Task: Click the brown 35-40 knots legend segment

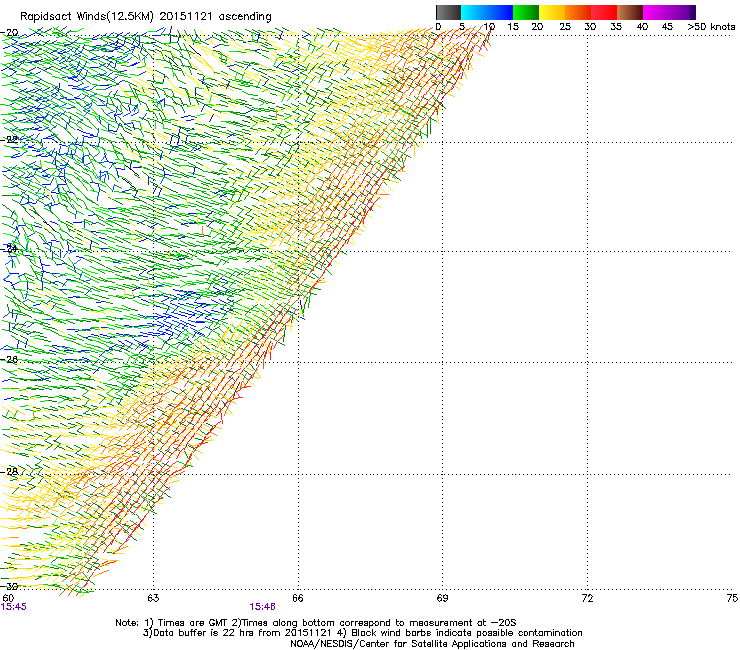Action: [x=630, y=12]
